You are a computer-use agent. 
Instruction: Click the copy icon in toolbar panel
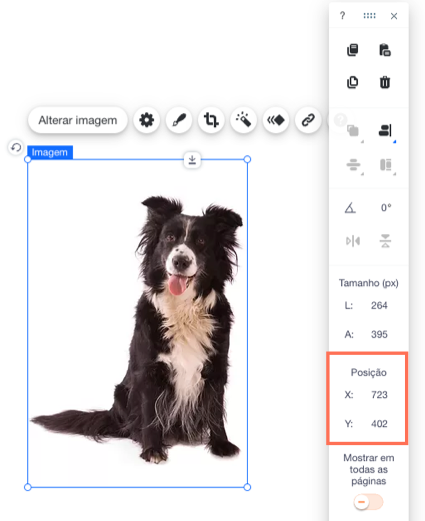click(x=353, y=50)
